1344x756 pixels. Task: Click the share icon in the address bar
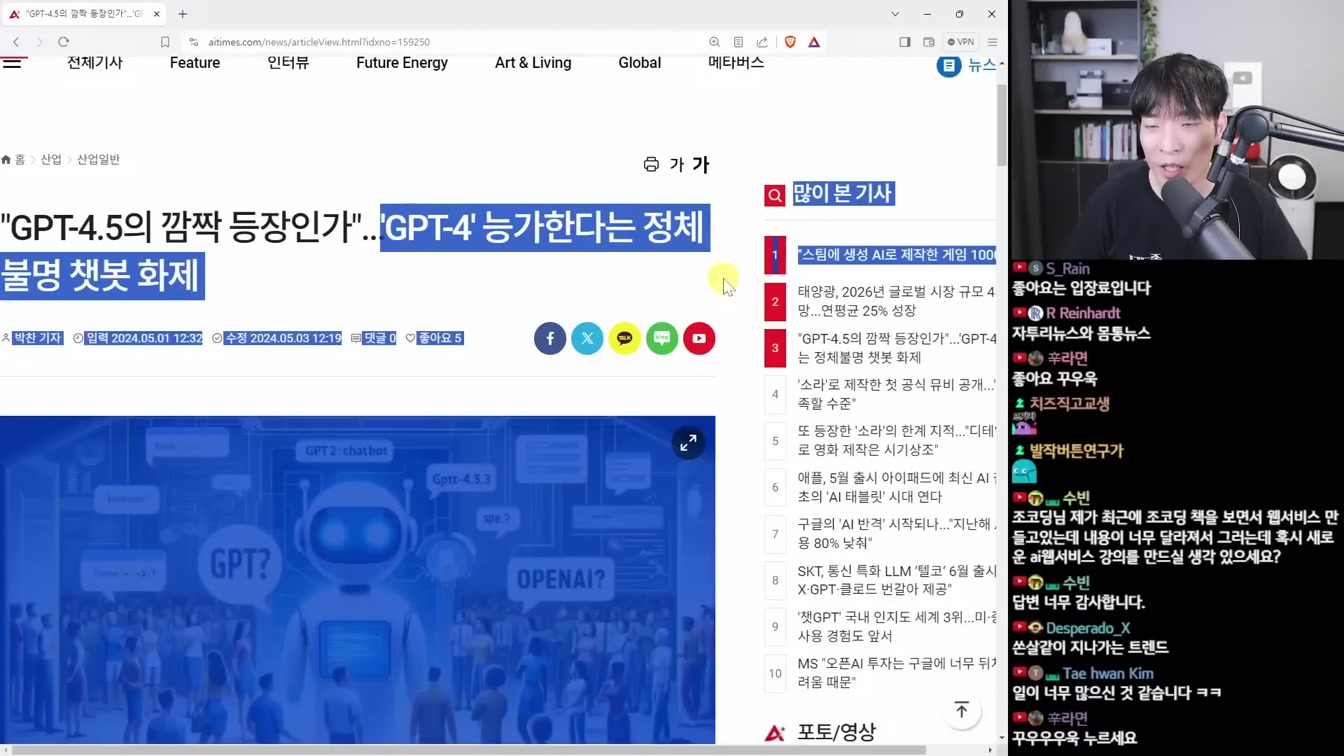point(762,42)
